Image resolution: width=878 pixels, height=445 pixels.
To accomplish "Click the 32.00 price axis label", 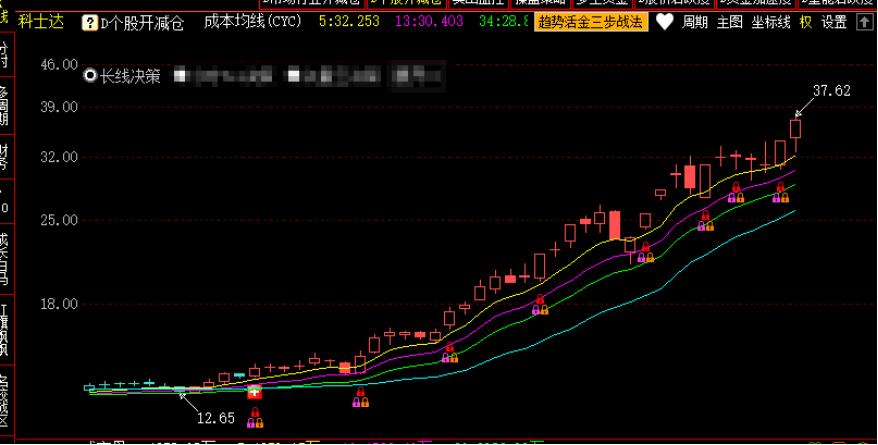I will tap(59, 157).
